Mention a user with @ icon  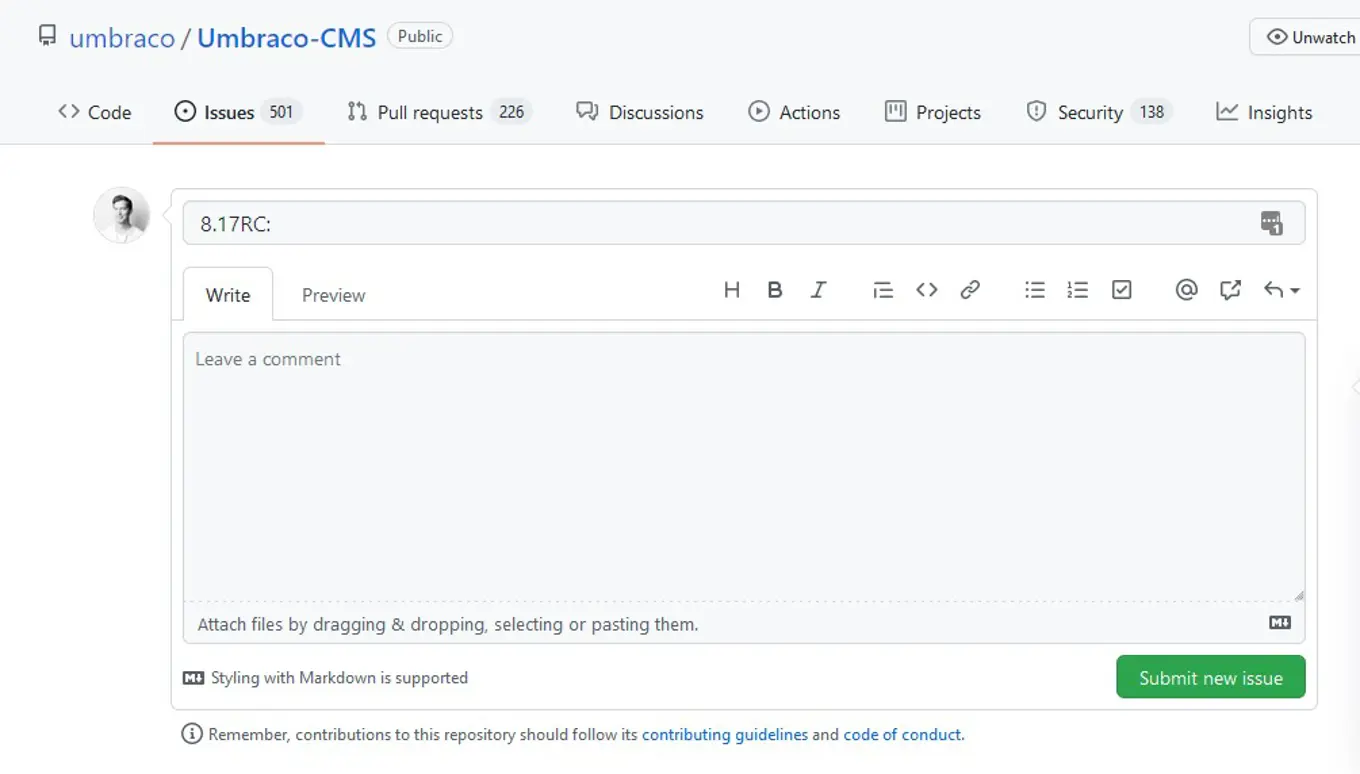(1186, 290)
